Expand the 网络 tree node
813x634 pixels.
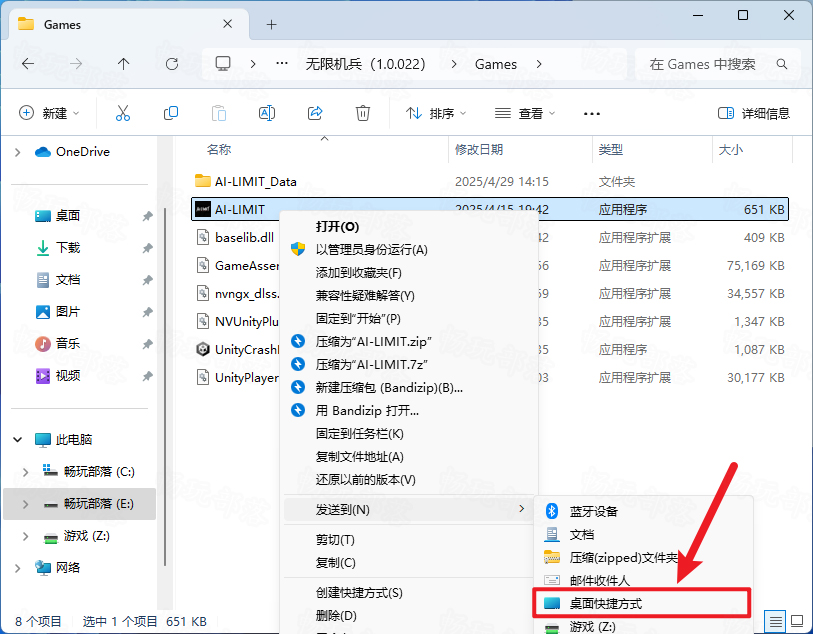click(18, 568)
